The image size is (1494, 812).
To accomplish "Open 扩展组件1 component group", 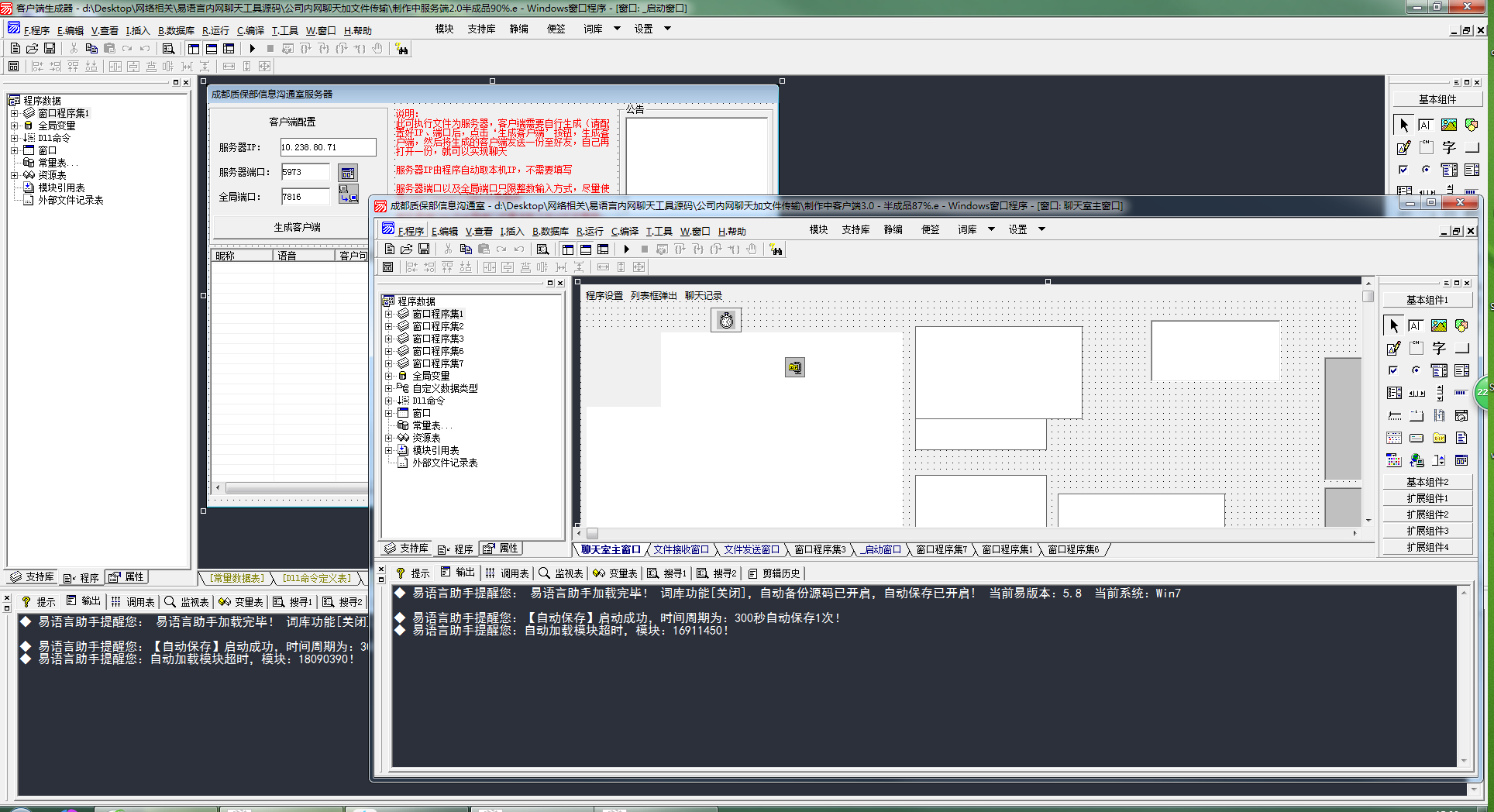I will [x=1427, y=498].
